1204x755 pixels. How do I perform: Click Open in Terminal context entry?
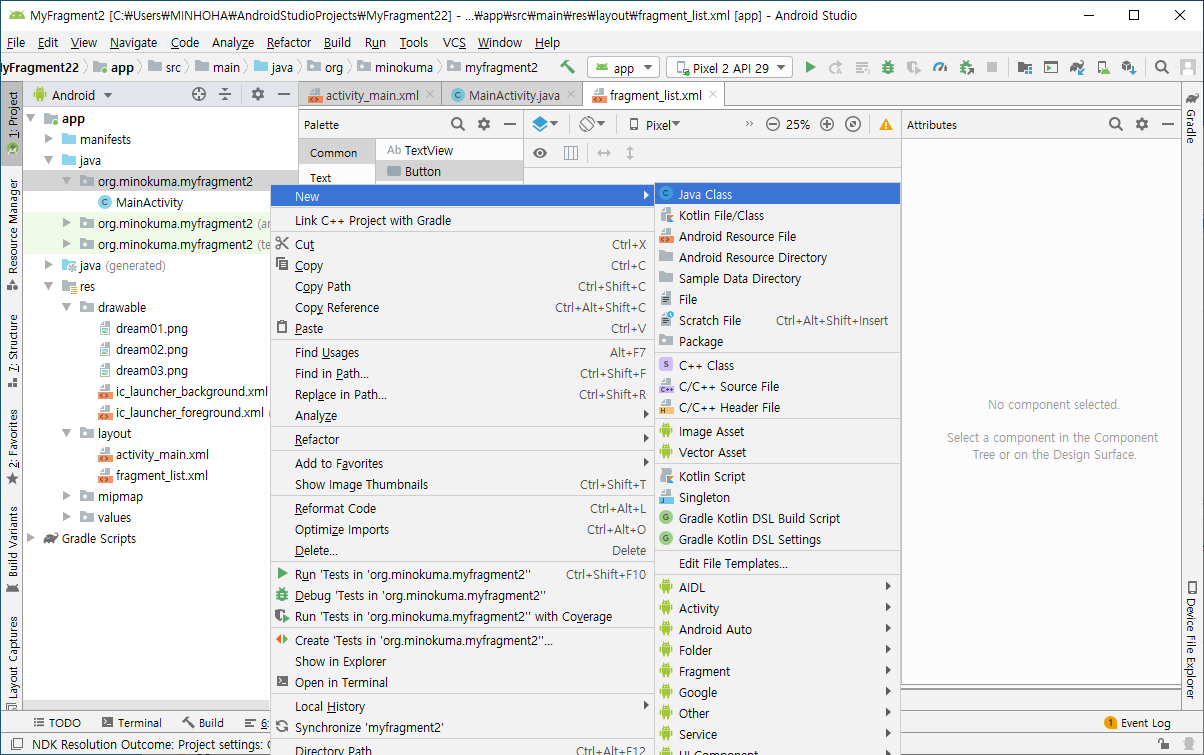click(462, 682)
